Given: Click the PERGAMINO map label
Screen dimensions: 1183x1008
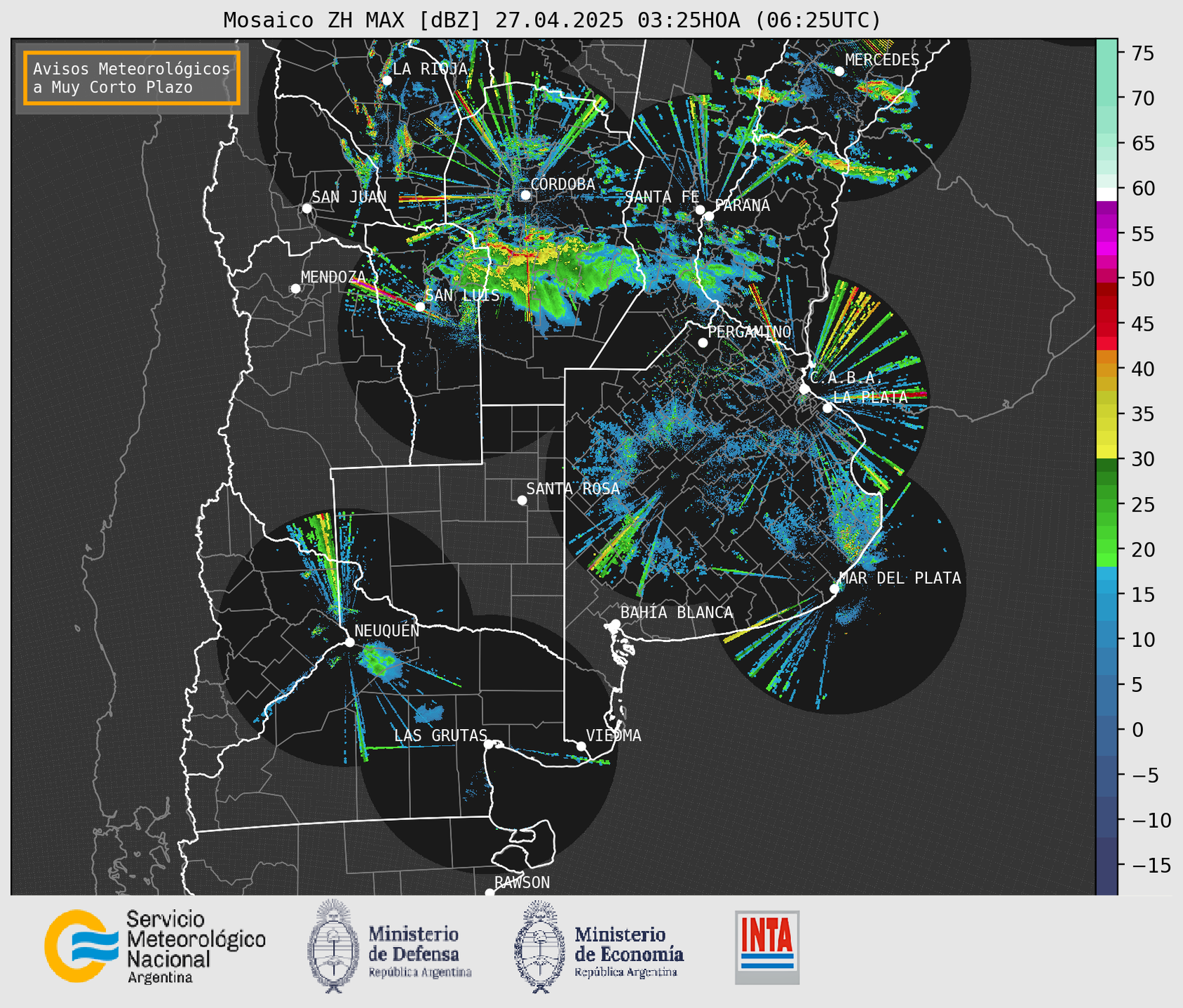Looking at the screenshot, I should point(750,332).
